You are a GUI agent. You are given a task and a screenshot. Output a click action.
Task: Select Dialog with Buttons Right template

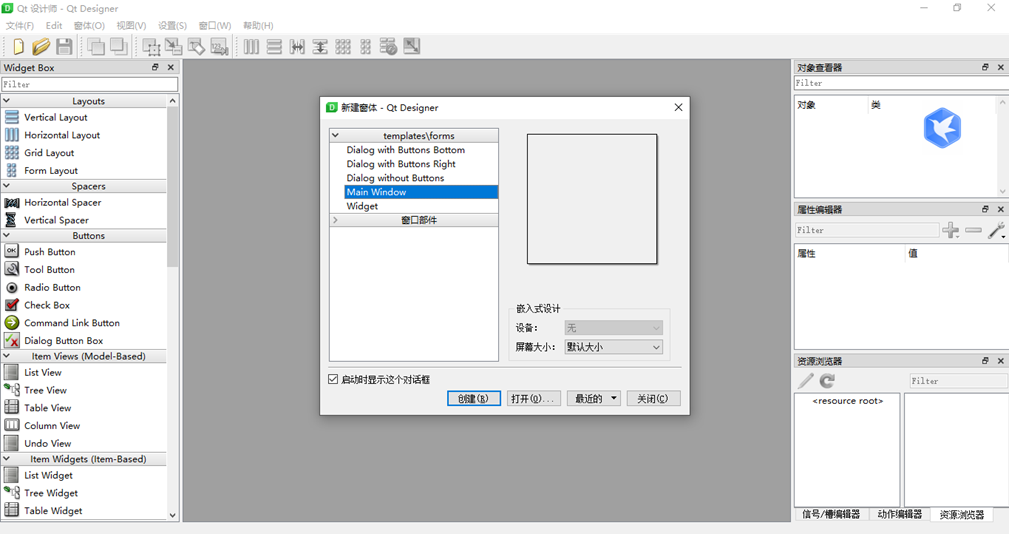401,164
